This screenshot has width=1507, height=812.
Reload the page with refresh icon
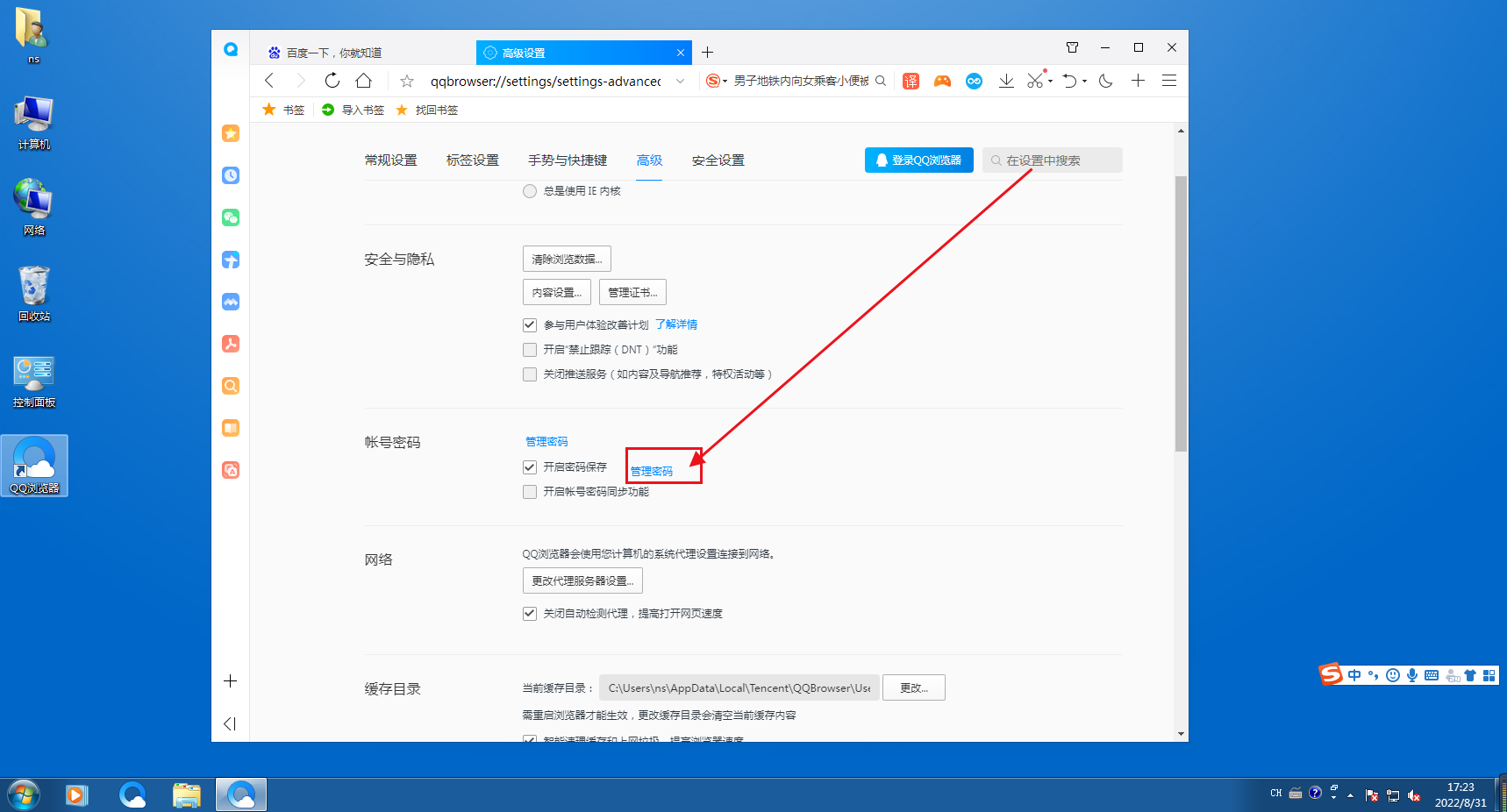(332, 81)
